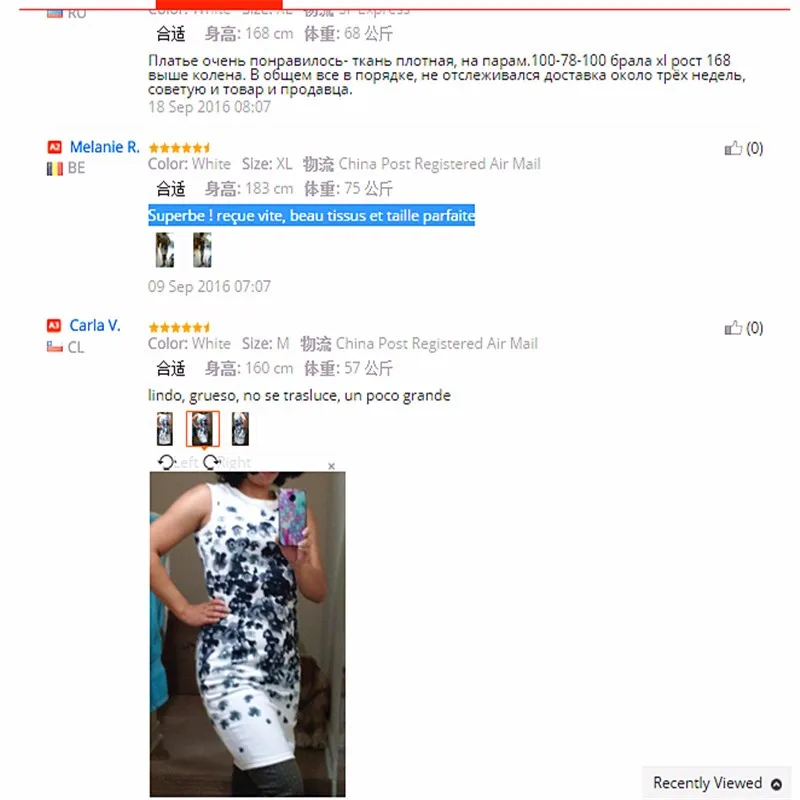
Task: View Carla V.'s third photo thumbnail
Action: click(240, 429)
